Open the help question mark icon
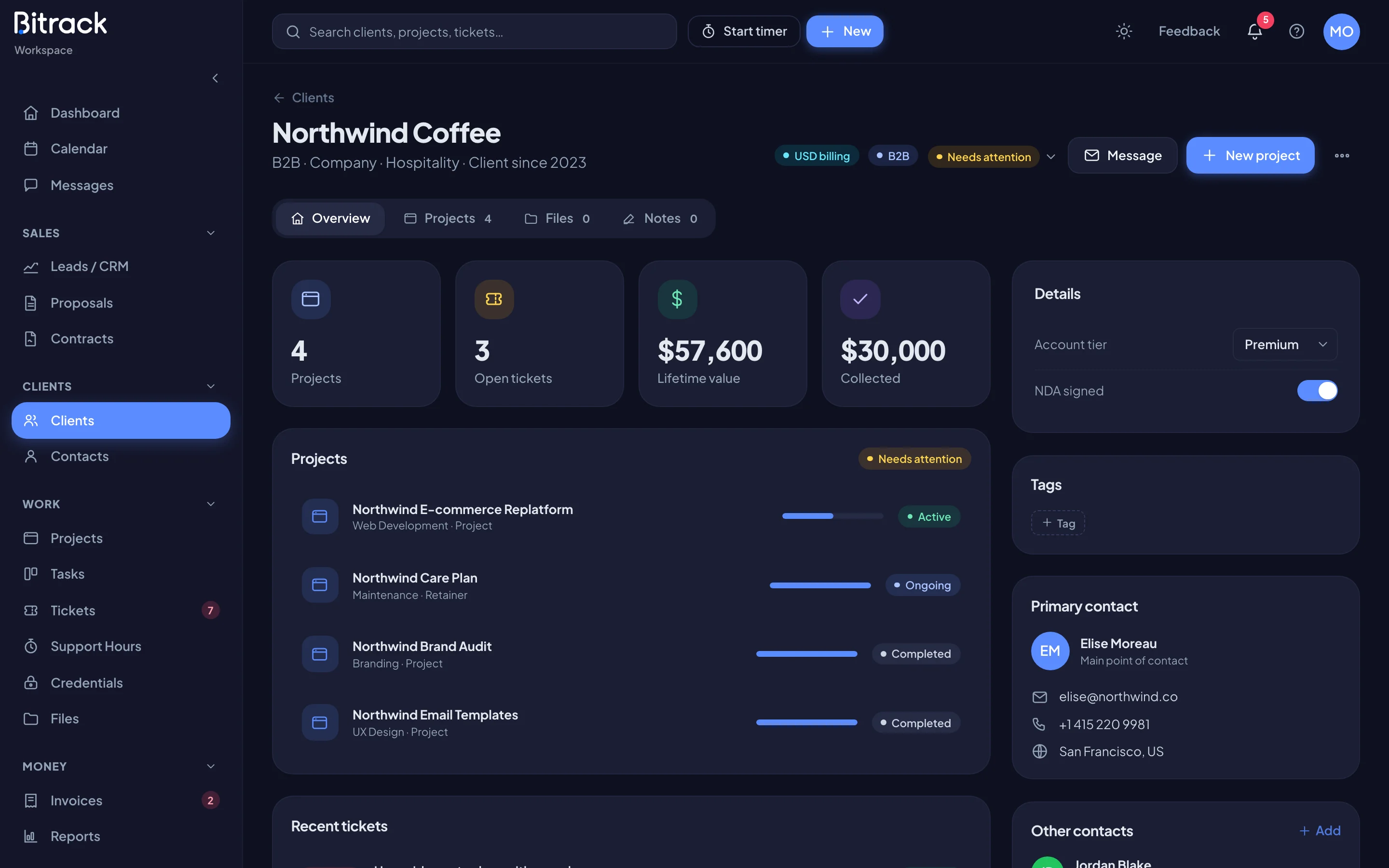The width and height of the screenshot is (1389, 868). tap(1296, 31)
